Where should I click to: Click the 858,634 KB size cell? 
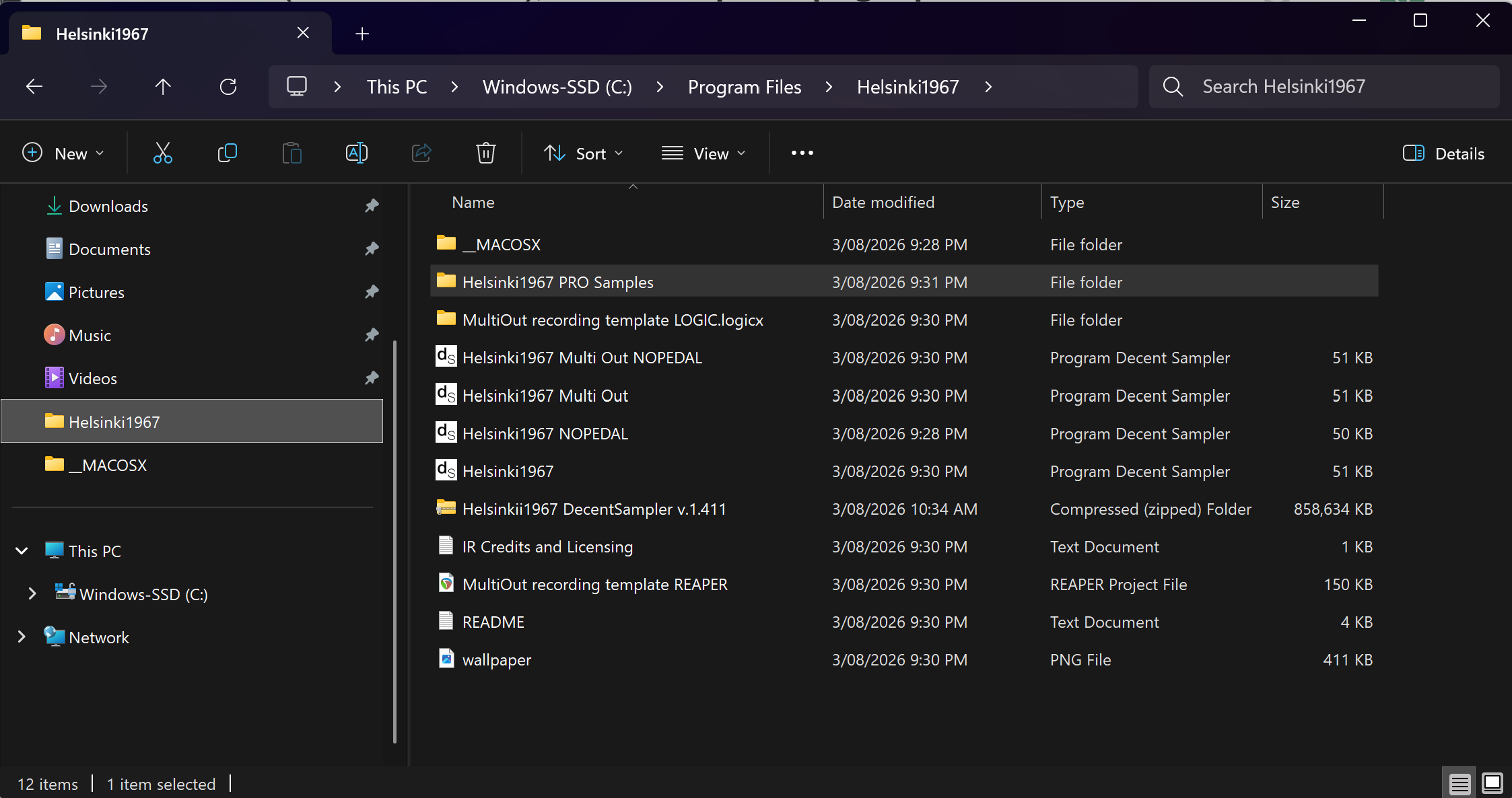(1333, 509)
